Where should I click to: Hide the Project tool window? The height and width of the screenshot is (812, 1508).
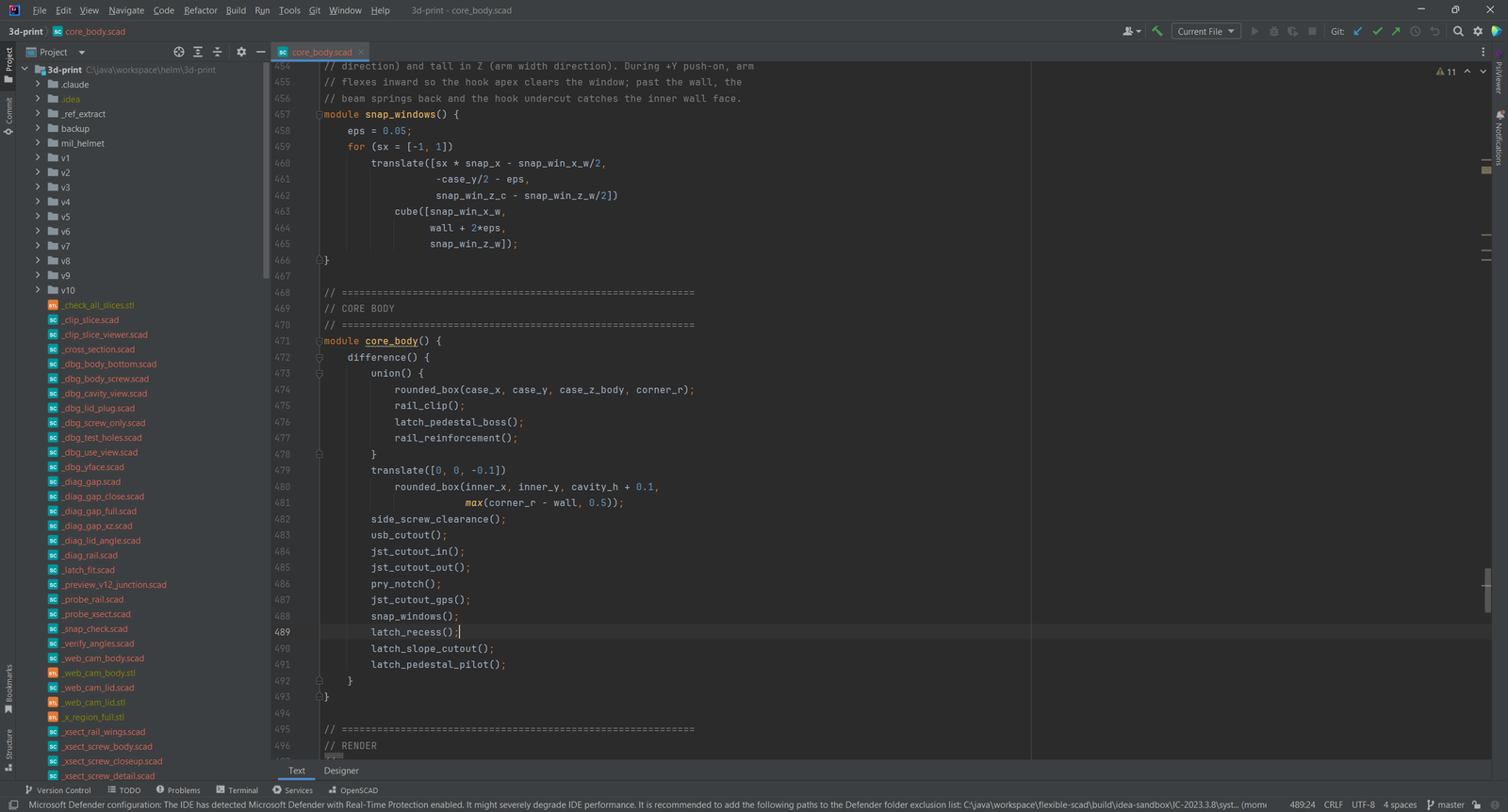click(260, 52)
